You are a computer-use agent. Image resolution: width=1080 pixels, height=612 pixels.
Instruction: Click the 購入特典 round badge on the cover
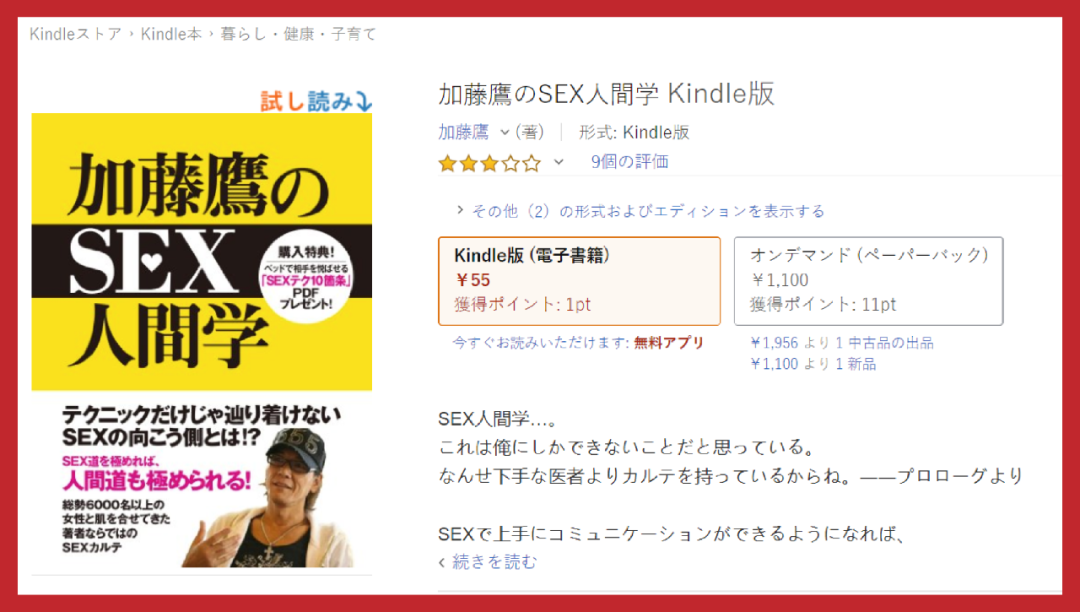tap(306, 277)
